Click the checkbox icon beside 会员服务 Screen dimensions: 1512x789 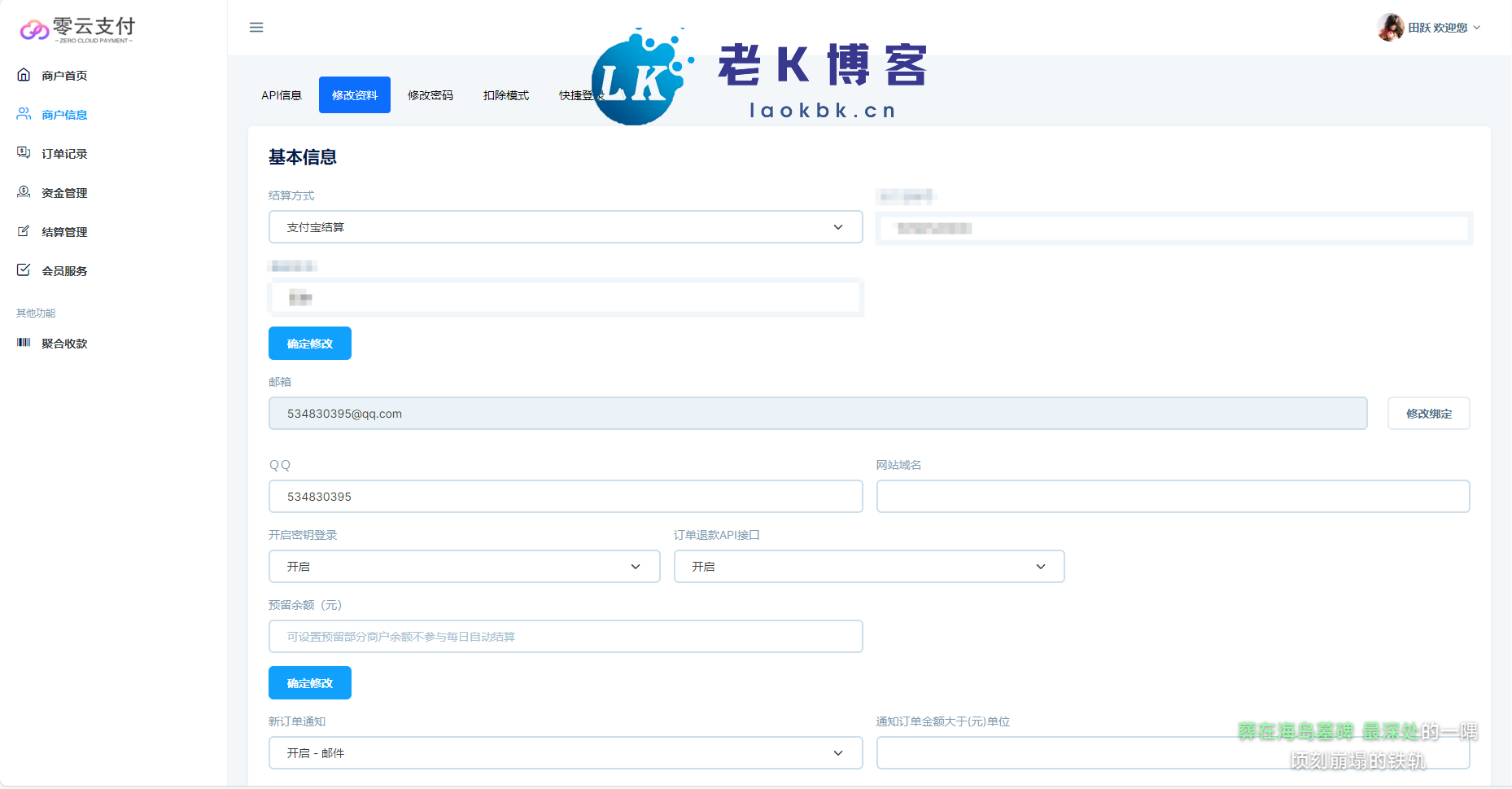click(24, 270)
